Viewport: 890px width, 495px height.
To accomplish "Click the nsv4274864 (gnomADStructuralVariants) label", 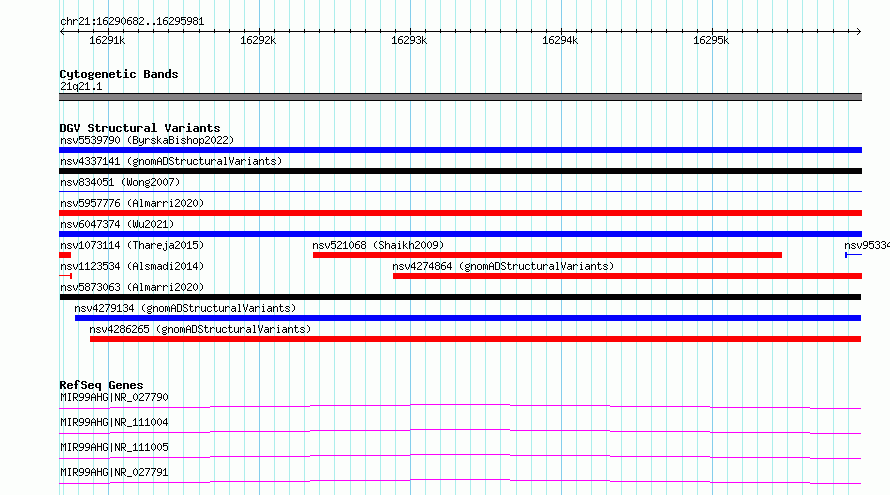I will (x=503, y=266).
